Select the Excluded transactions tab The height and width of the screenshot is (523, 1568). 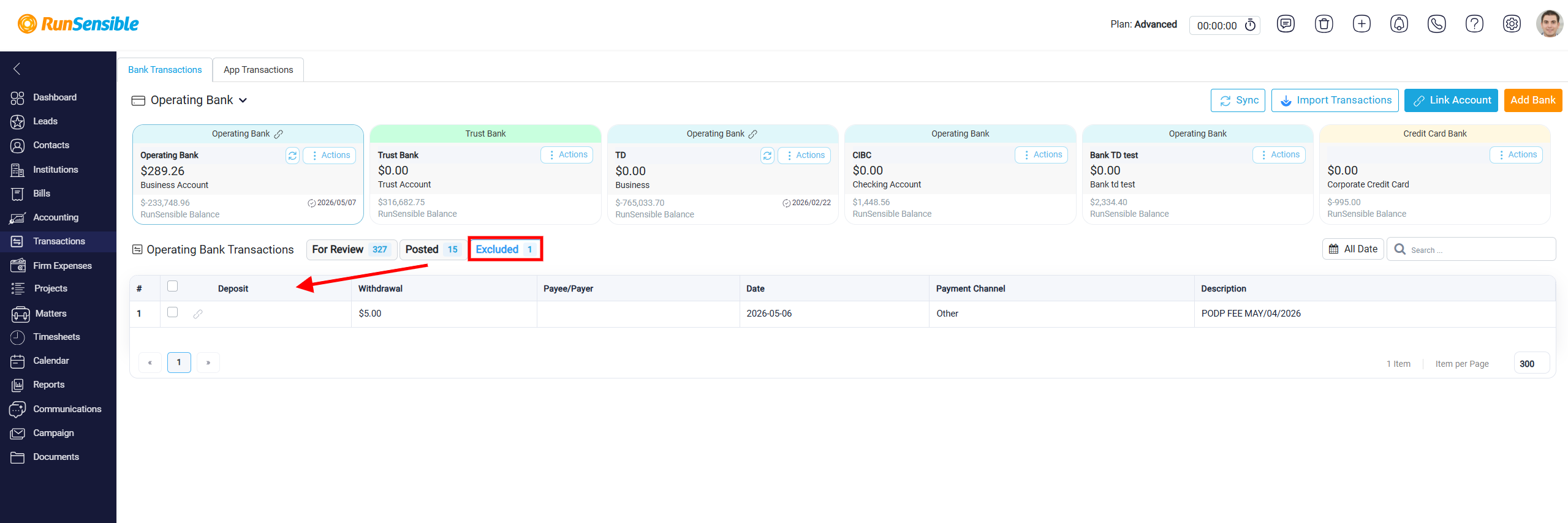pos(506,249)
